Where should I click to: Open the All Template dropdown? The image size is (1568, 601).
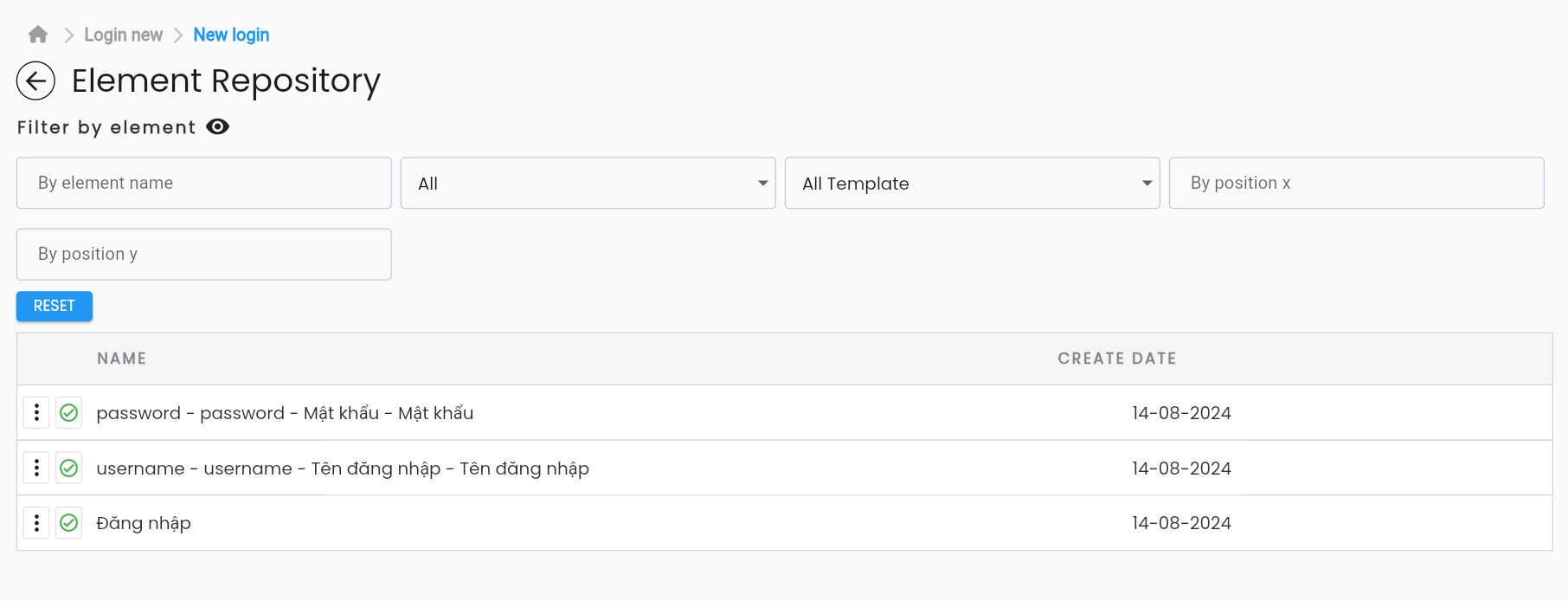[973, 183]
